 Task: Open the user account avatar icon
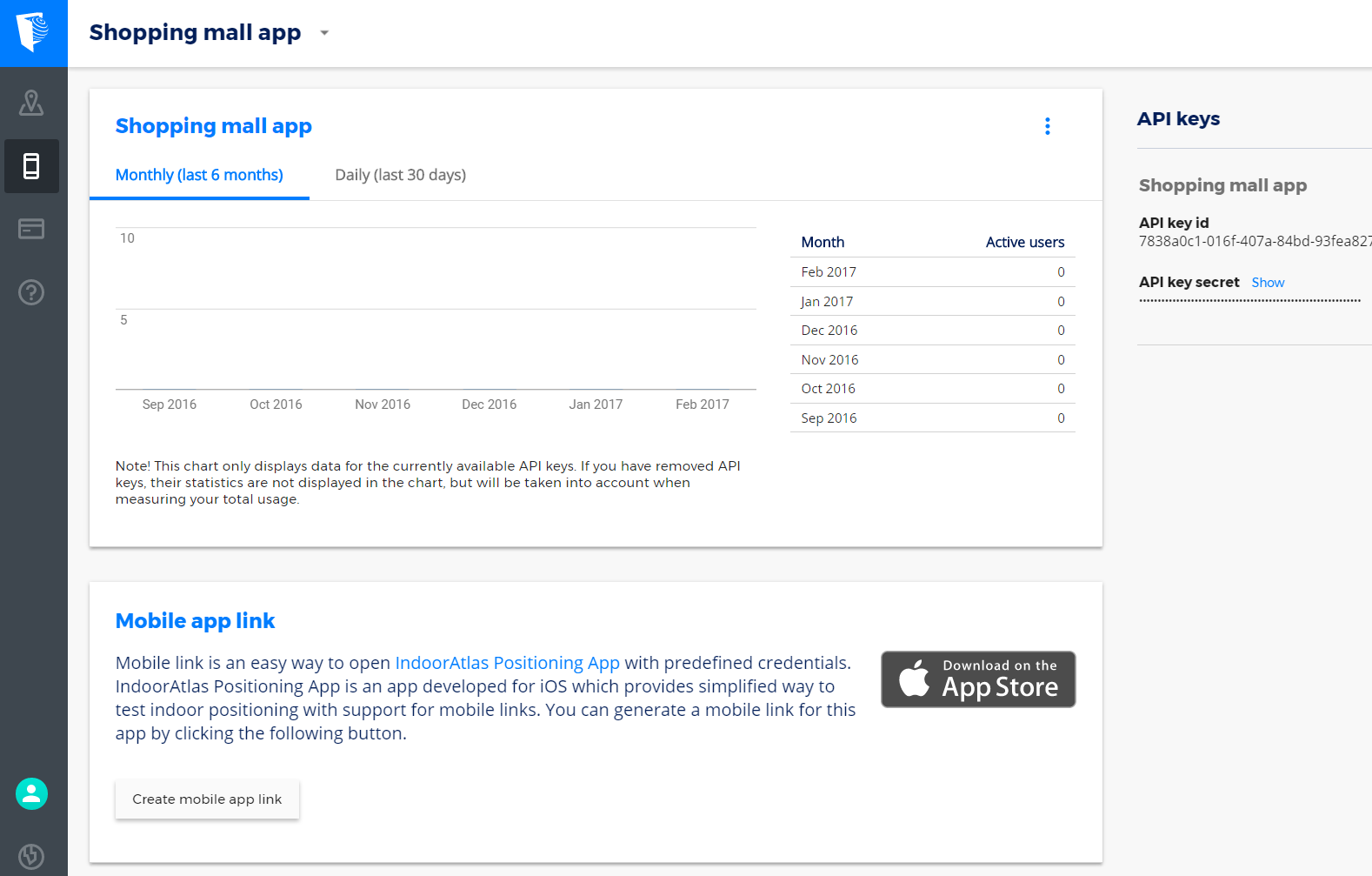coord(31,793)
